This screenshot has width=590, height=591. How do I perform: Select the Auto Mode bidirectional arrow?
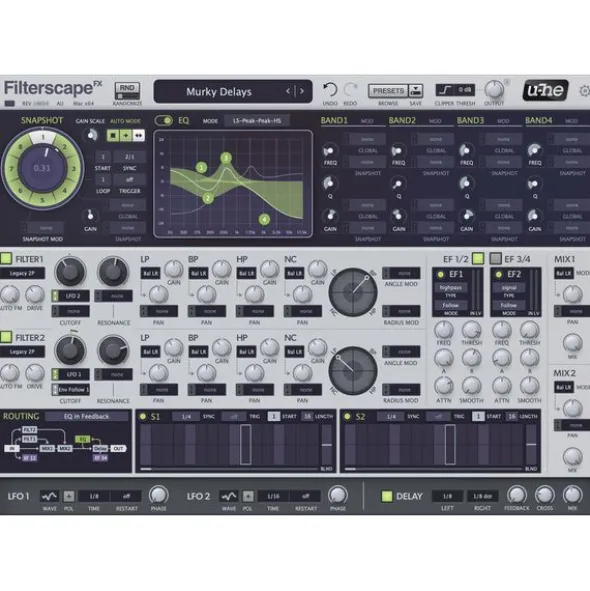pyautogui.click(x=138, y=135)
